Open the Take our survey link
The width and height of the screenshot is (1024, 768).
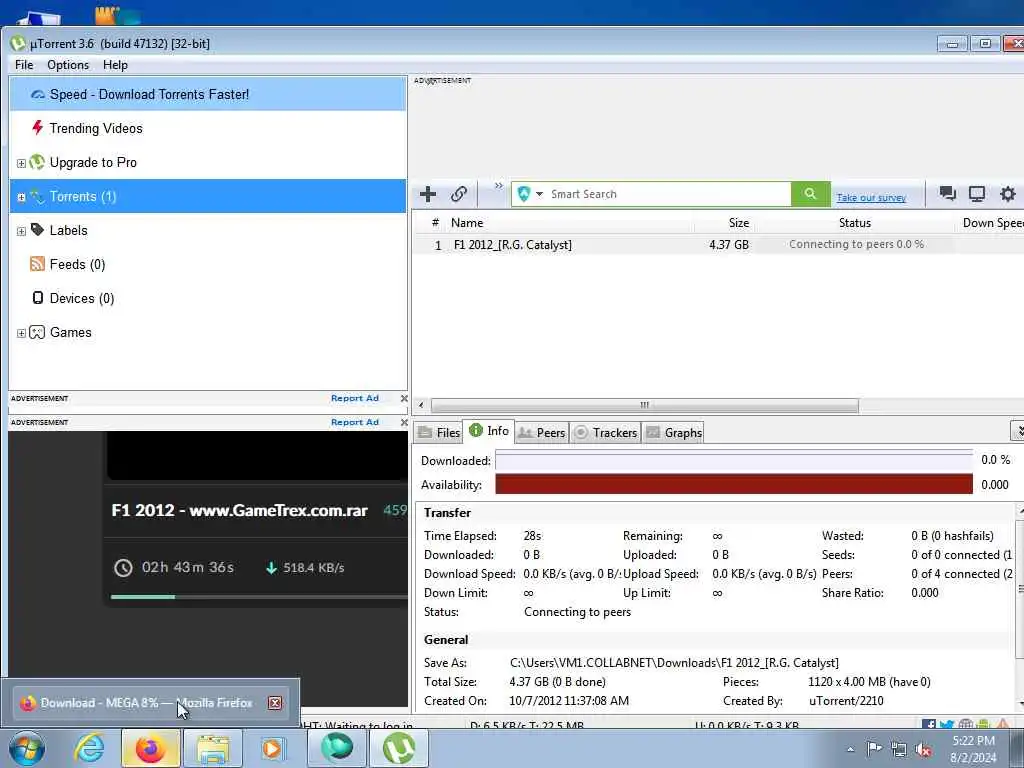(871, 198)
